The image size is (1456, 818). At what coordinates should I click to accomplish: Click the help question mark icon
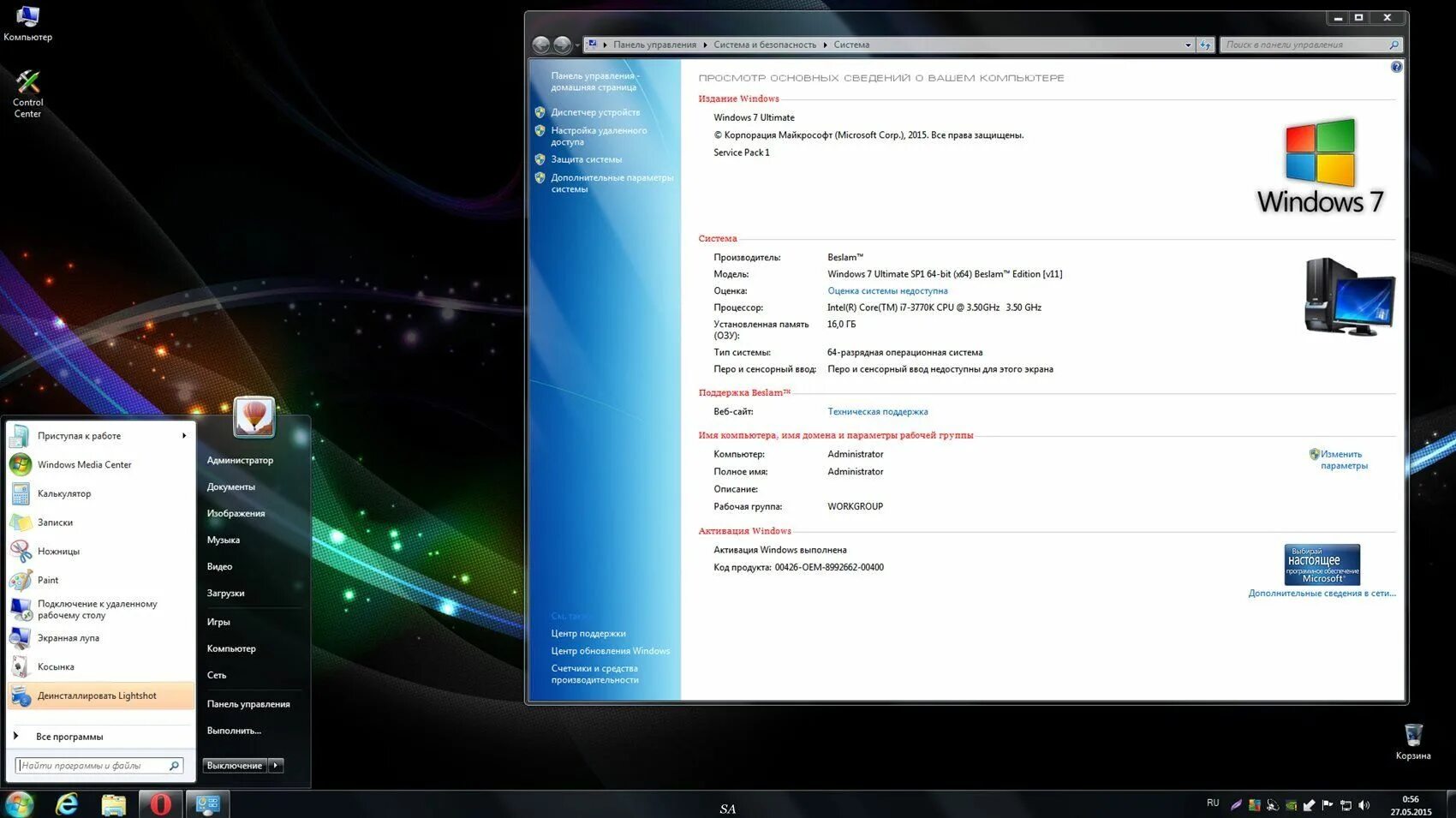pyautogui.click(x=1396, y=67)
